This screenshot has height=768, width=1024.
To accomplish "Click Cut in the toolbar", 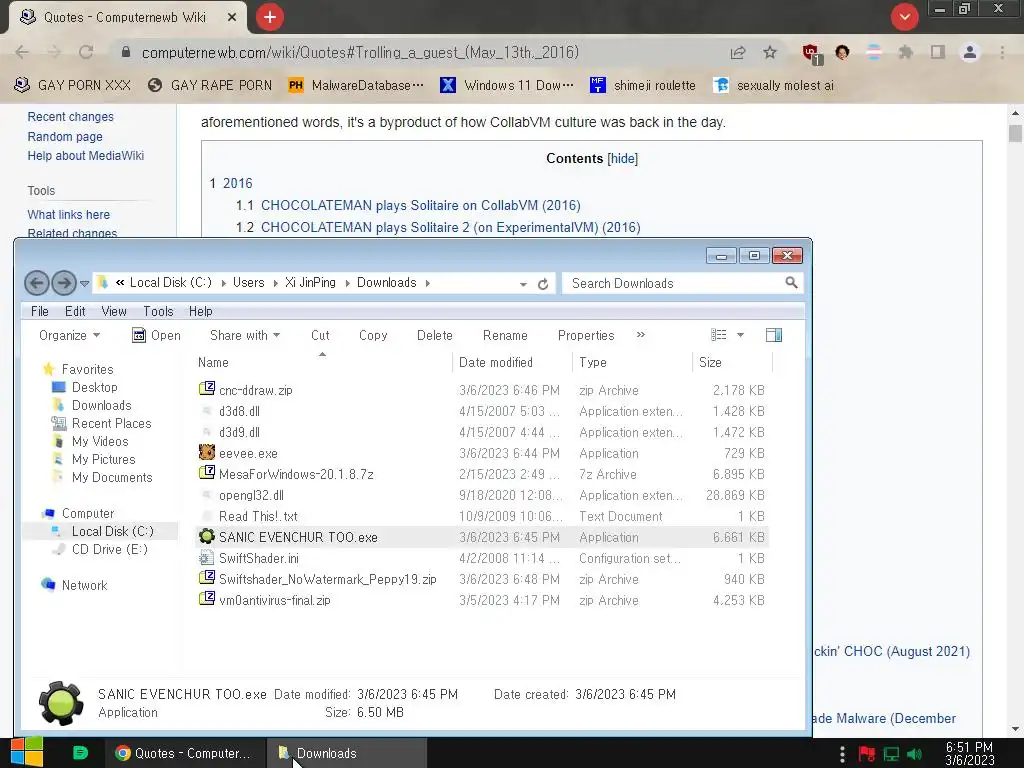I will [320, 335].
